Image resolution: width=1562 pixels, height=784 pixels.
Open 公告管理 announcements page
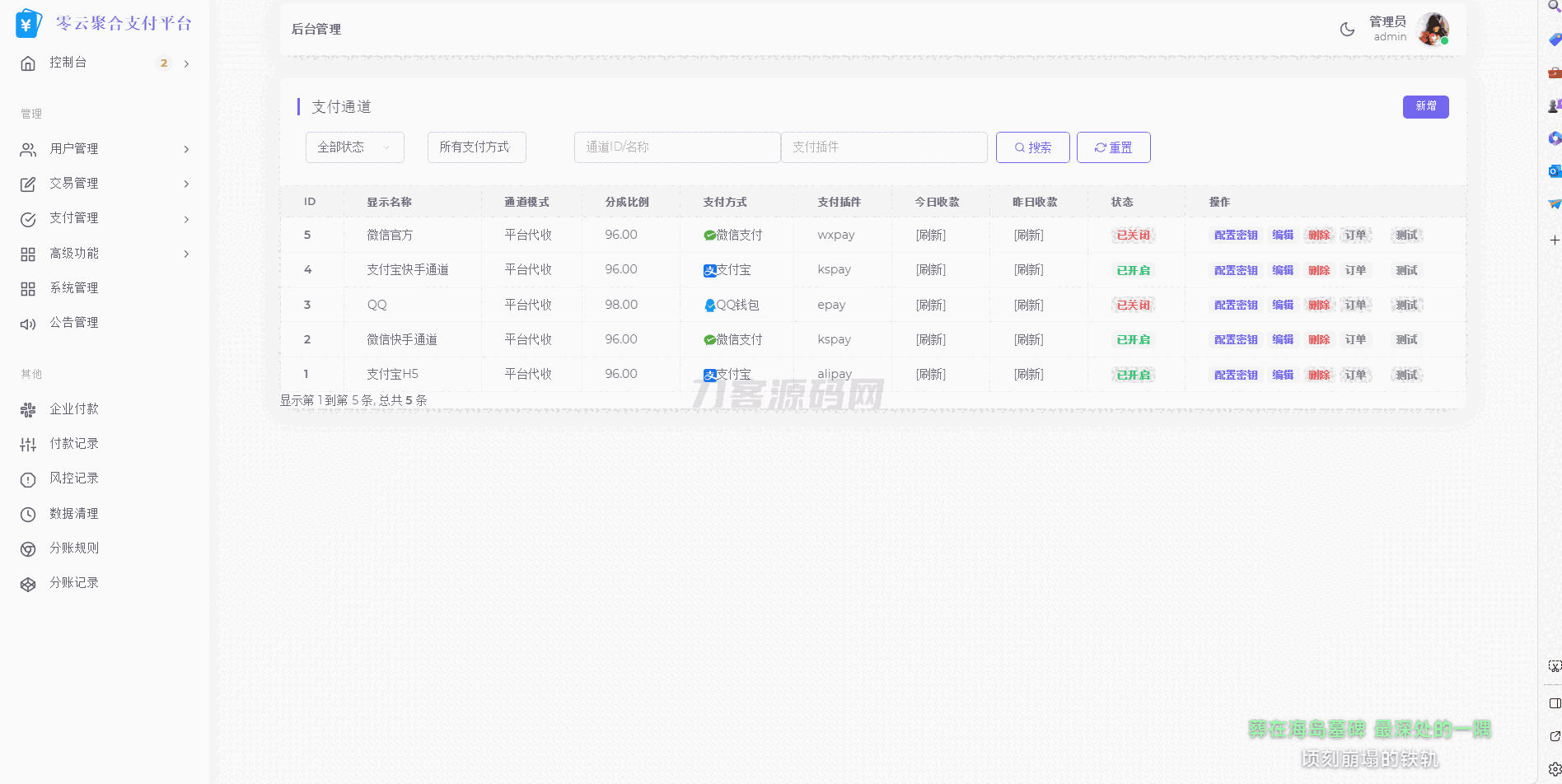74,323
